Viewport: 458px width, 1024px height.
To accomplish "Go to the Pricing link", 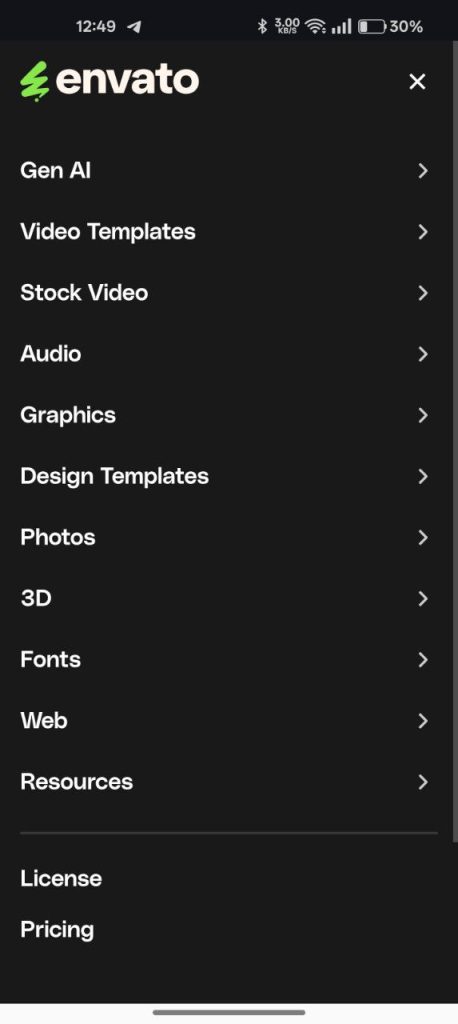I will [57, 930].
